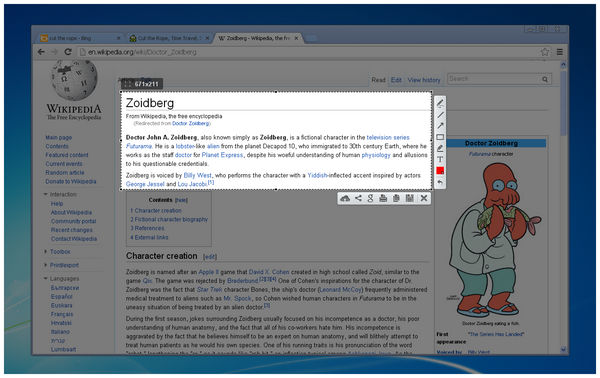This screenshot has width=600, height=378.
Task: Select the Line tool
Action: 440,115
